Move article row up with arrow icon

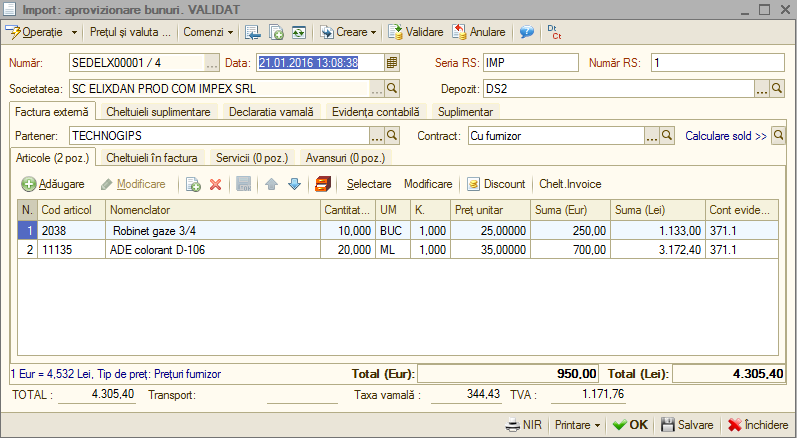(x=271, y=184)
